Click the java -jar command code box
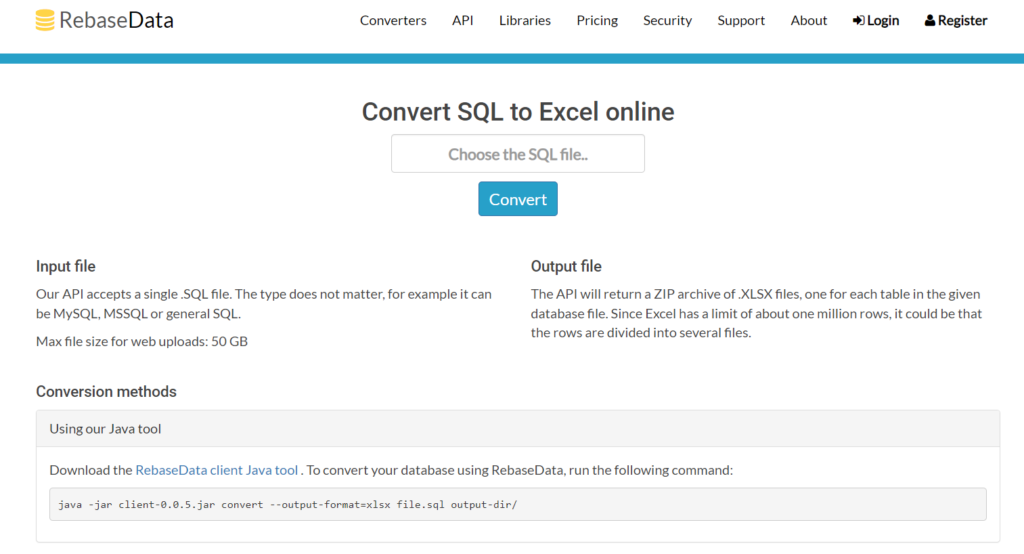1024x554 pixels. click(518, 504)
